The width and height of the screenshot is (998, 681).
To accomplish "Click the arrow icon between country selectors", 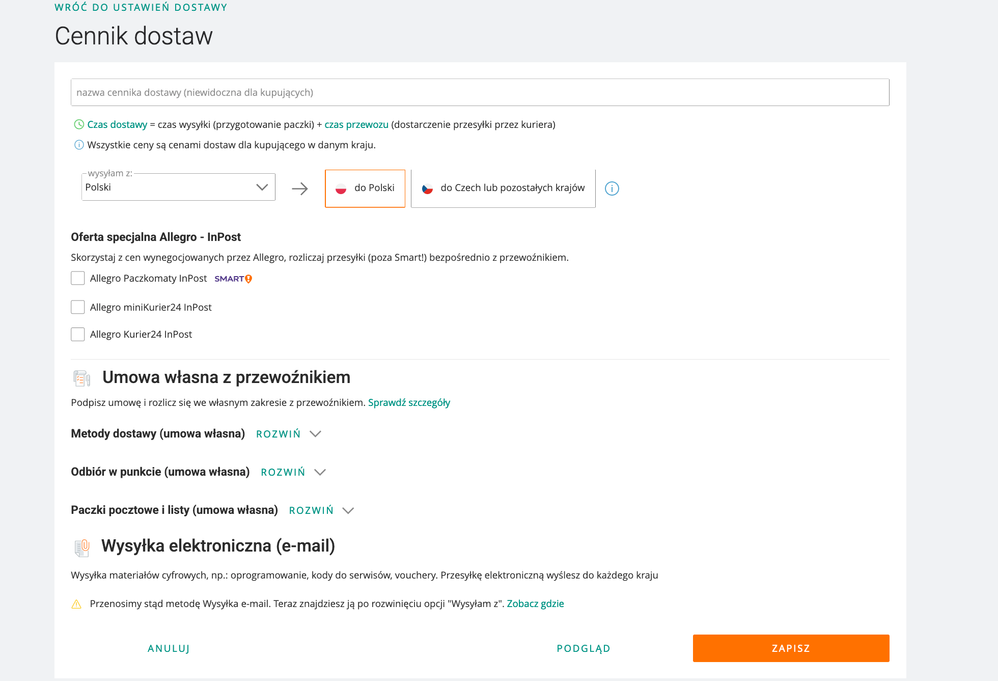I will [300, 188].
